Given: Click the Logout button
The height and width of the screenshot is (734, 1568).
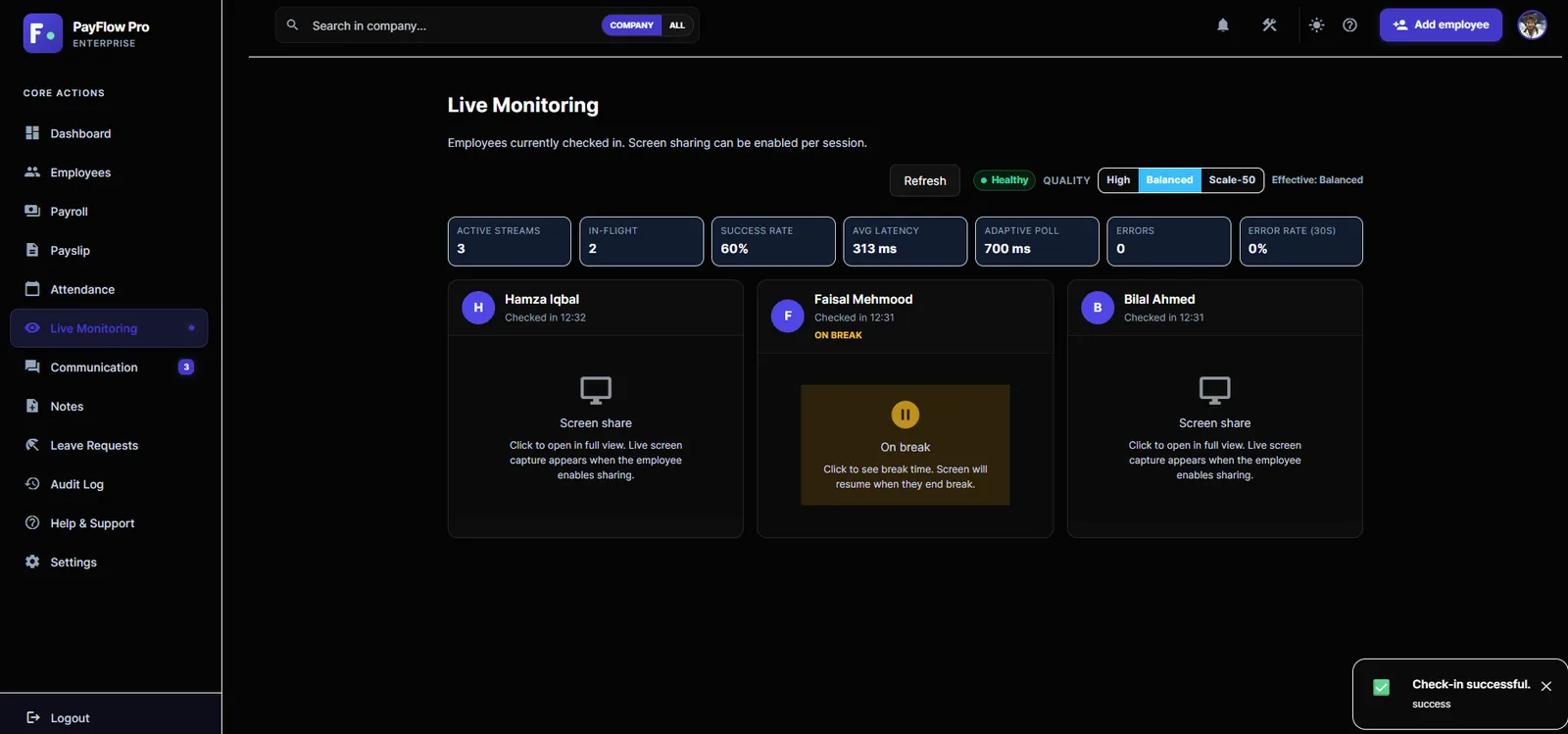Looking at the screenshot, I should click(x=59, y=718).
